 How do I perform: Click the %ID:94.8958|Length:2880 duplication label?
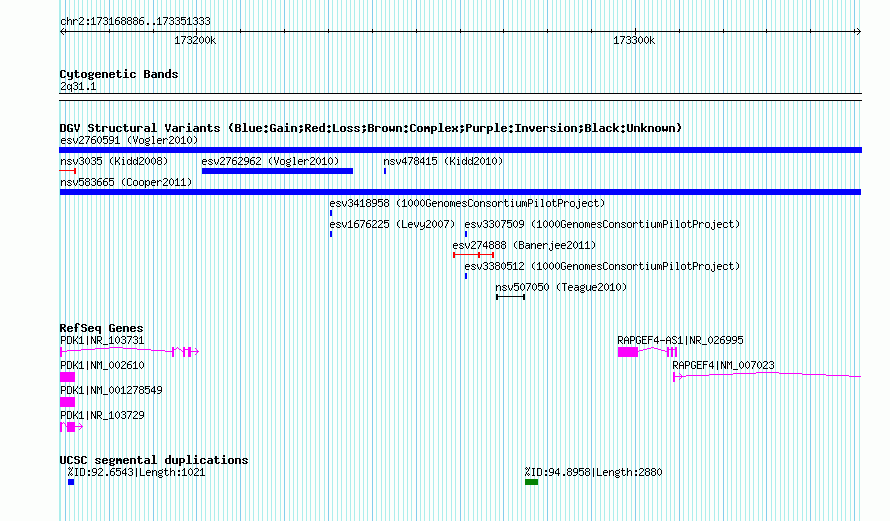pyautogui.click(x=593, y=472)
